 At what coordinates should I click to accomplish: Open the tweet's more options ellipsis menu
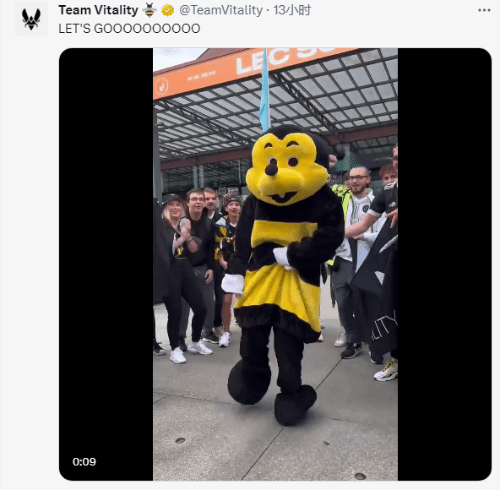pyautogui.click(x=484, y=10)
